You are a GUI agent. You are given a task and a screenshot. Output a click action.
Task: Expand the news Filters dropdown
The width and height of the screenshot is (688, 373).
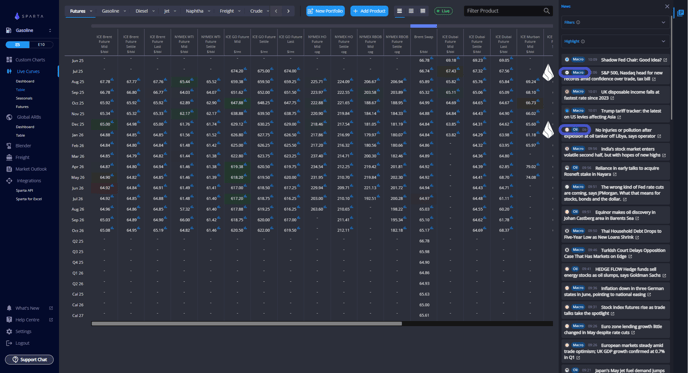tap(615, 22)
